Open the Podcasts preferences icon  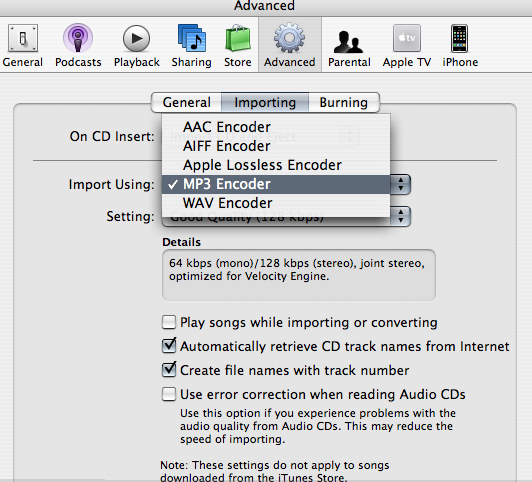click(x=78, y=38)
